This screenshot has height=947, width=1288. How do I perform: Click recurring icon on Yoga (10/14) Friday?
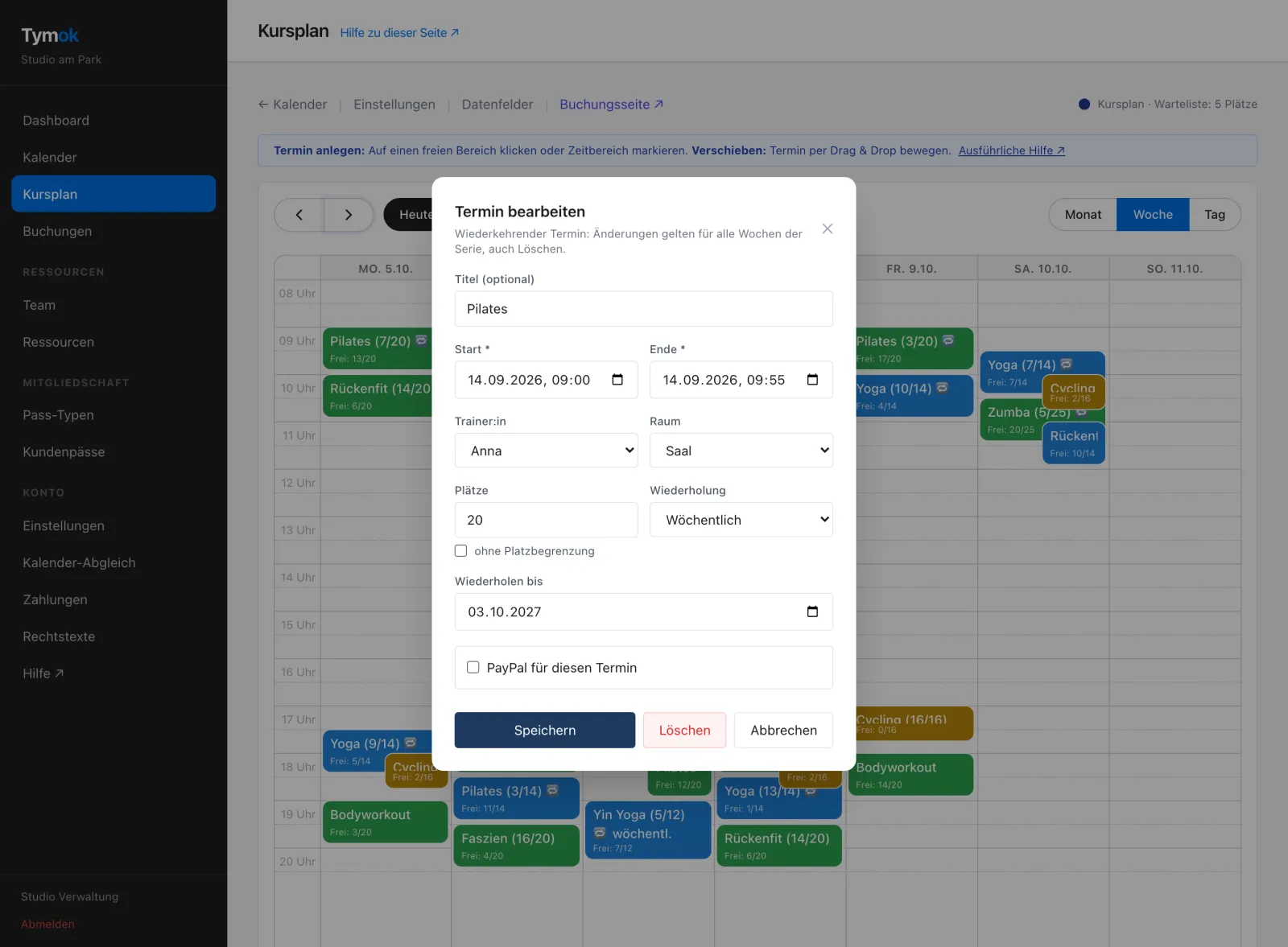click(942, 388)
